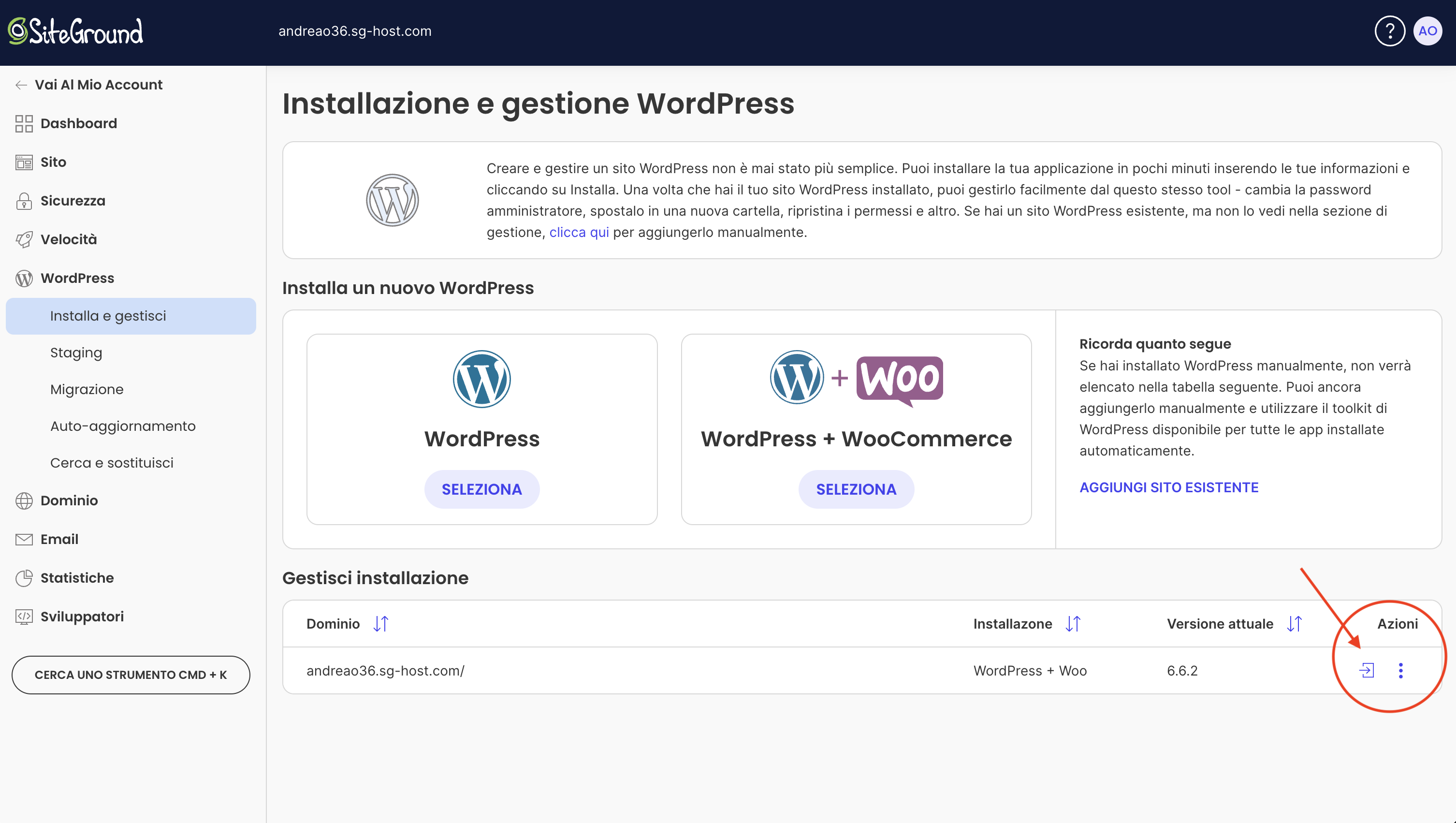Click the SiteGround logo

[x=75, y=31]
